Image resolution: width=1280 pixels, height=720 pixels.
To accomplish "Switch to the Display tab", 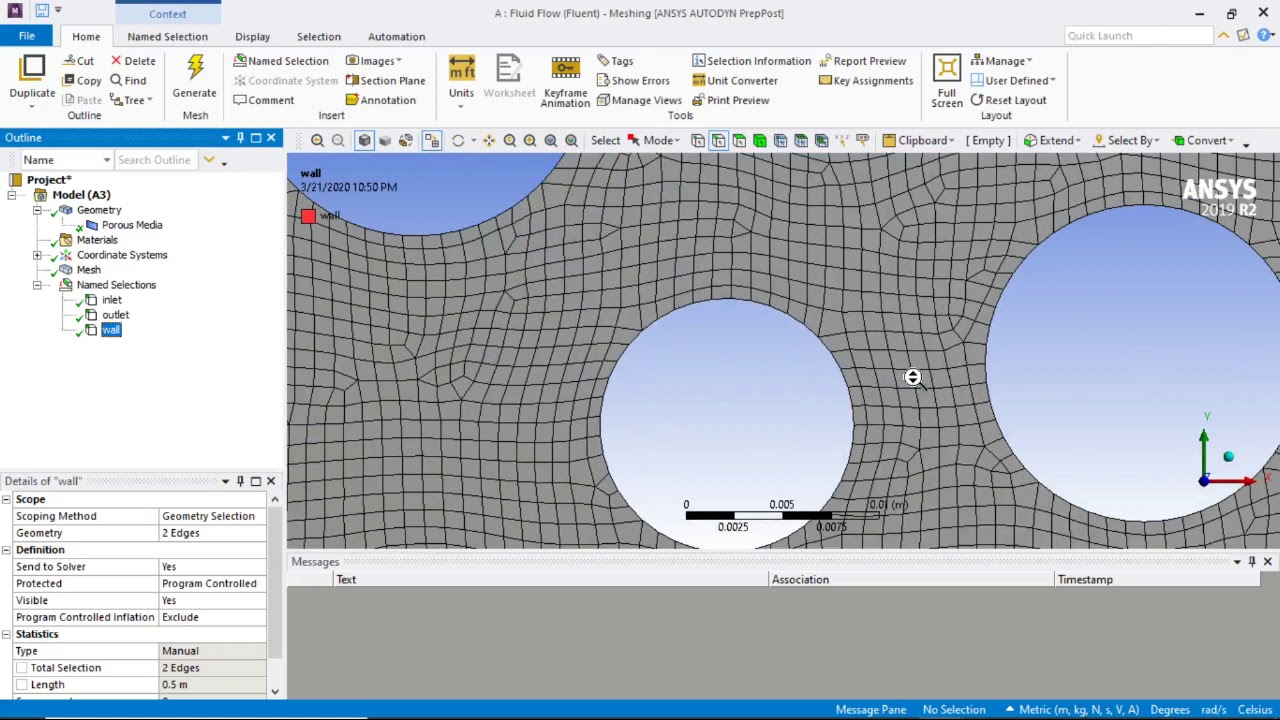I will point(252,37).
